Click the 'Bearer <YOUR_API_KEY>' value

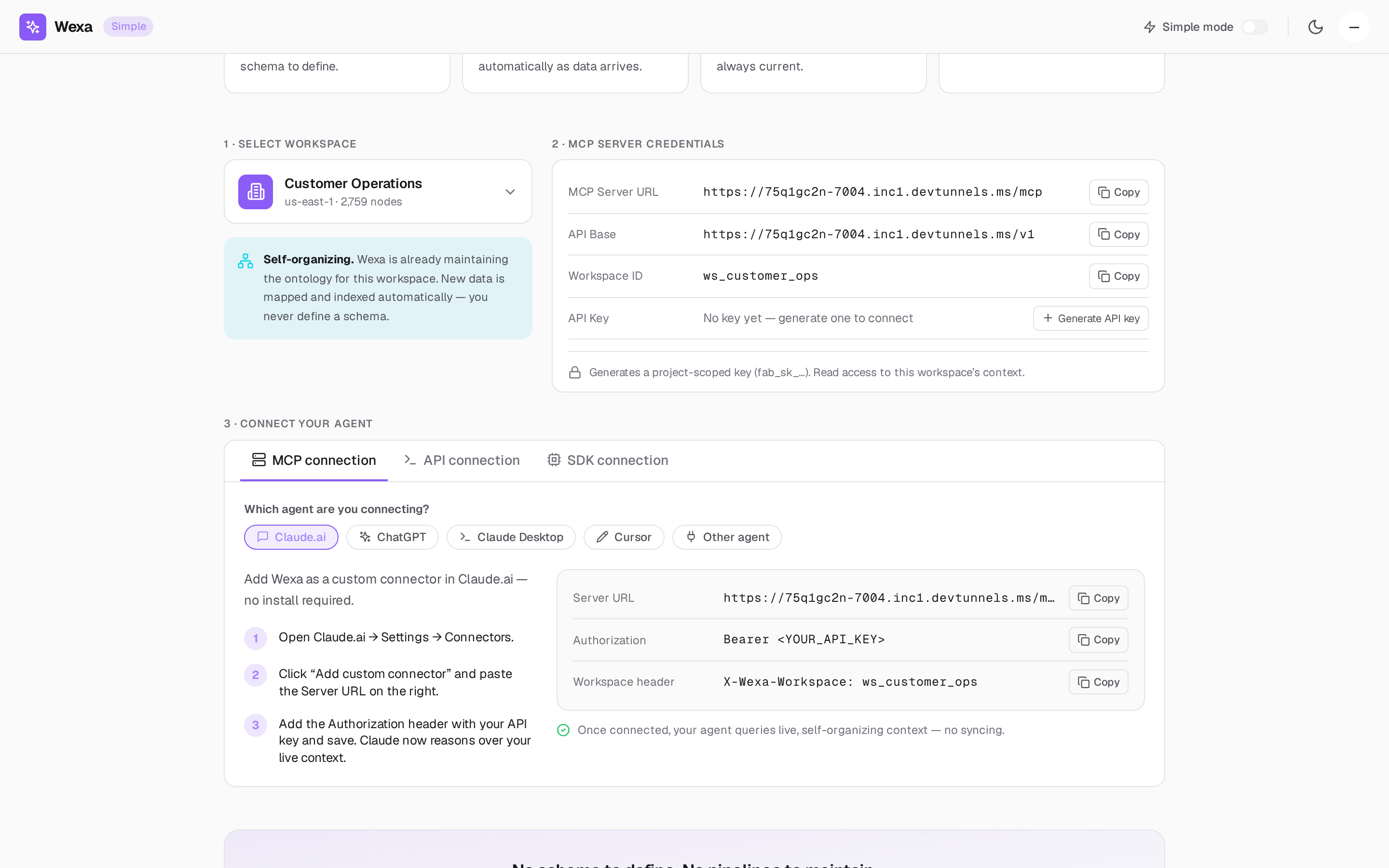(x=803, y=639)
